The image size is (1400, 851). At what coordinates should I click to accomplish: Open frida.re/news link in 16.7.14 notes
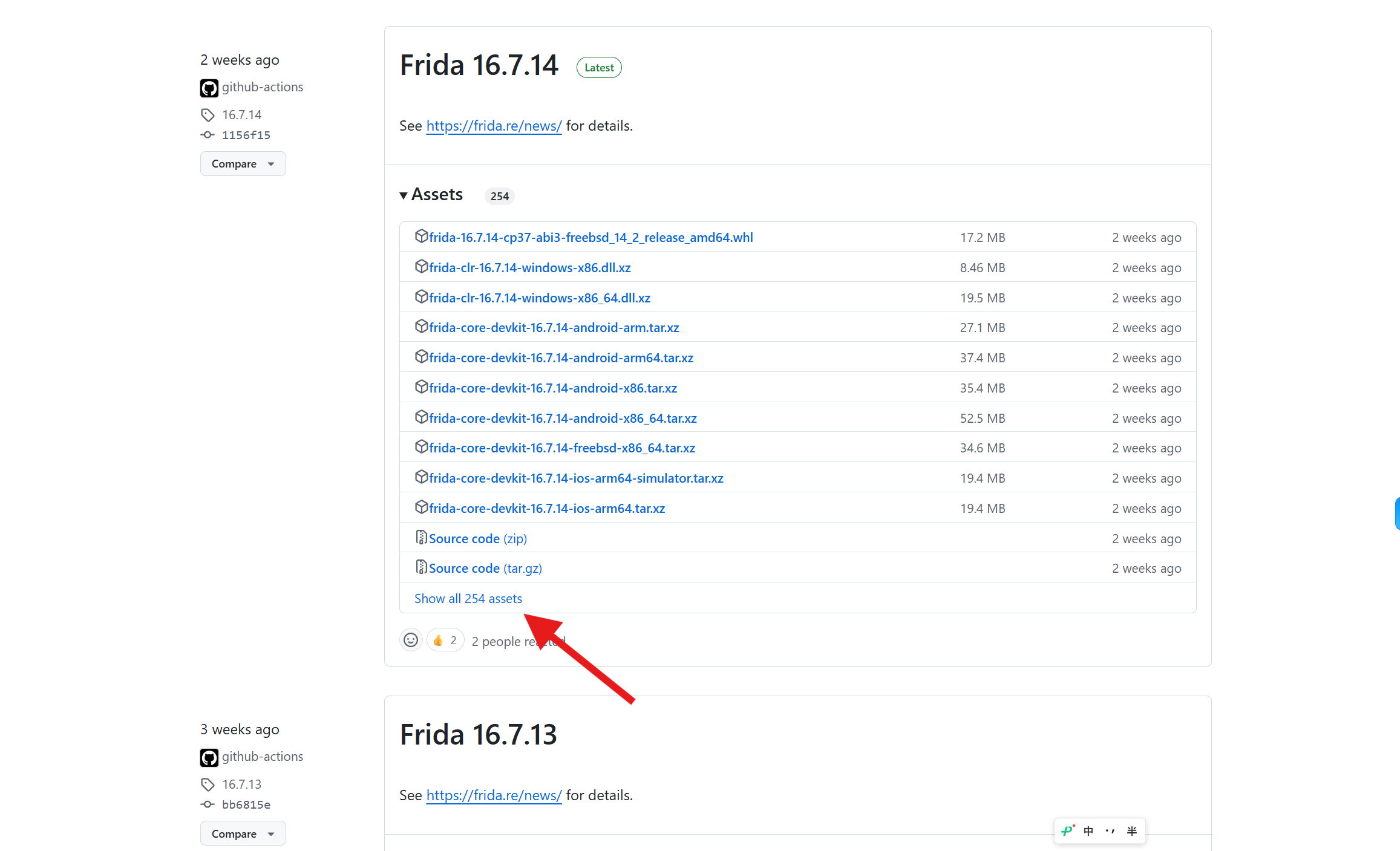point(494,126)
